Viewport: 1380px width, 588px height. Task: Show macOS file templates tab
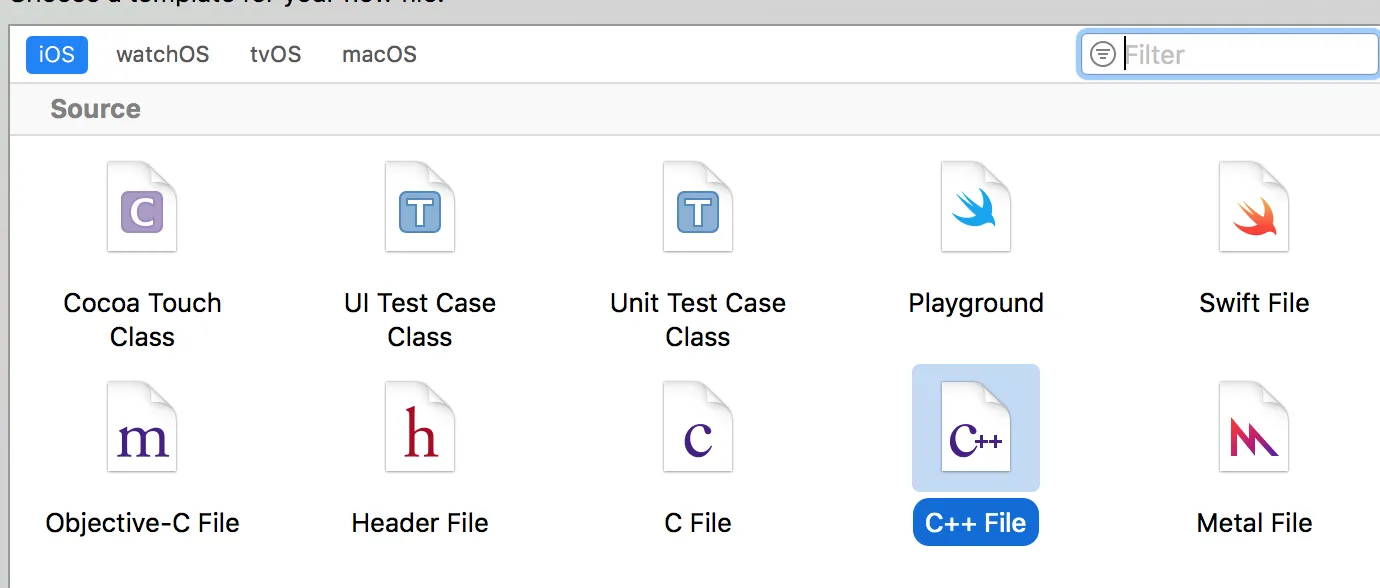(x=379, y=54)
